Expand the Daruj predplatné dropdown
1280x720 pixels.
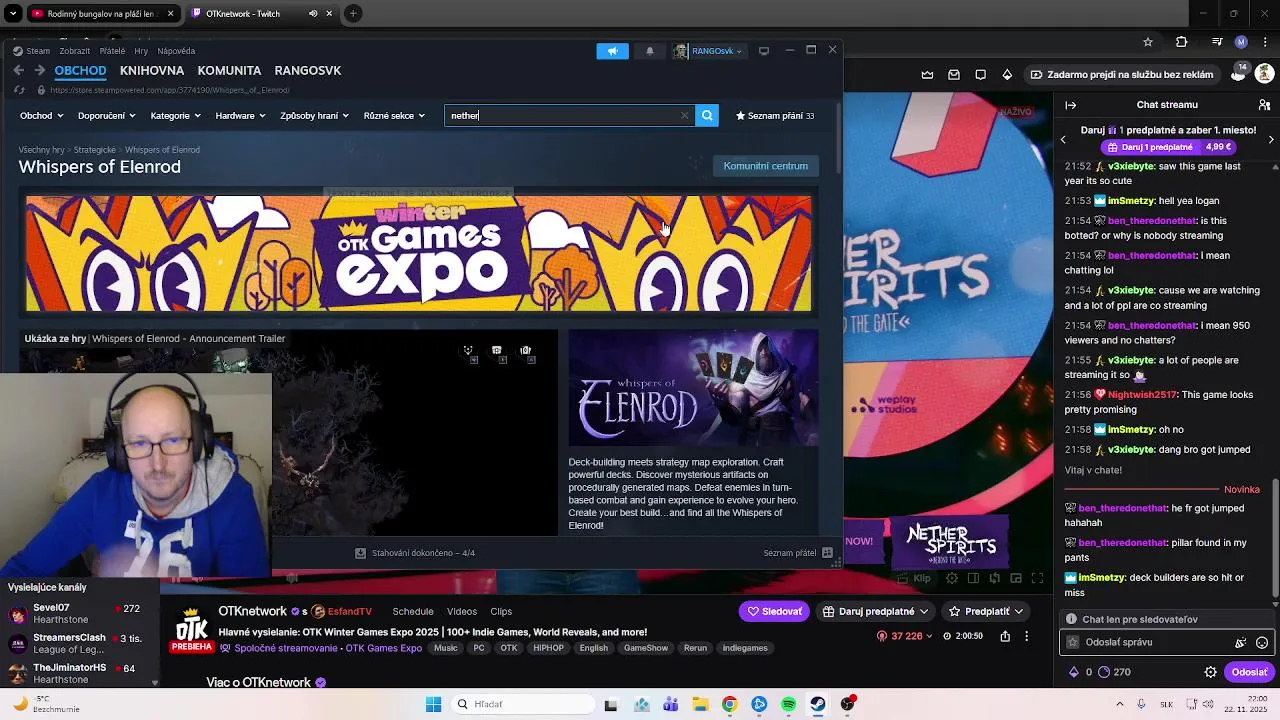point(875,611)
